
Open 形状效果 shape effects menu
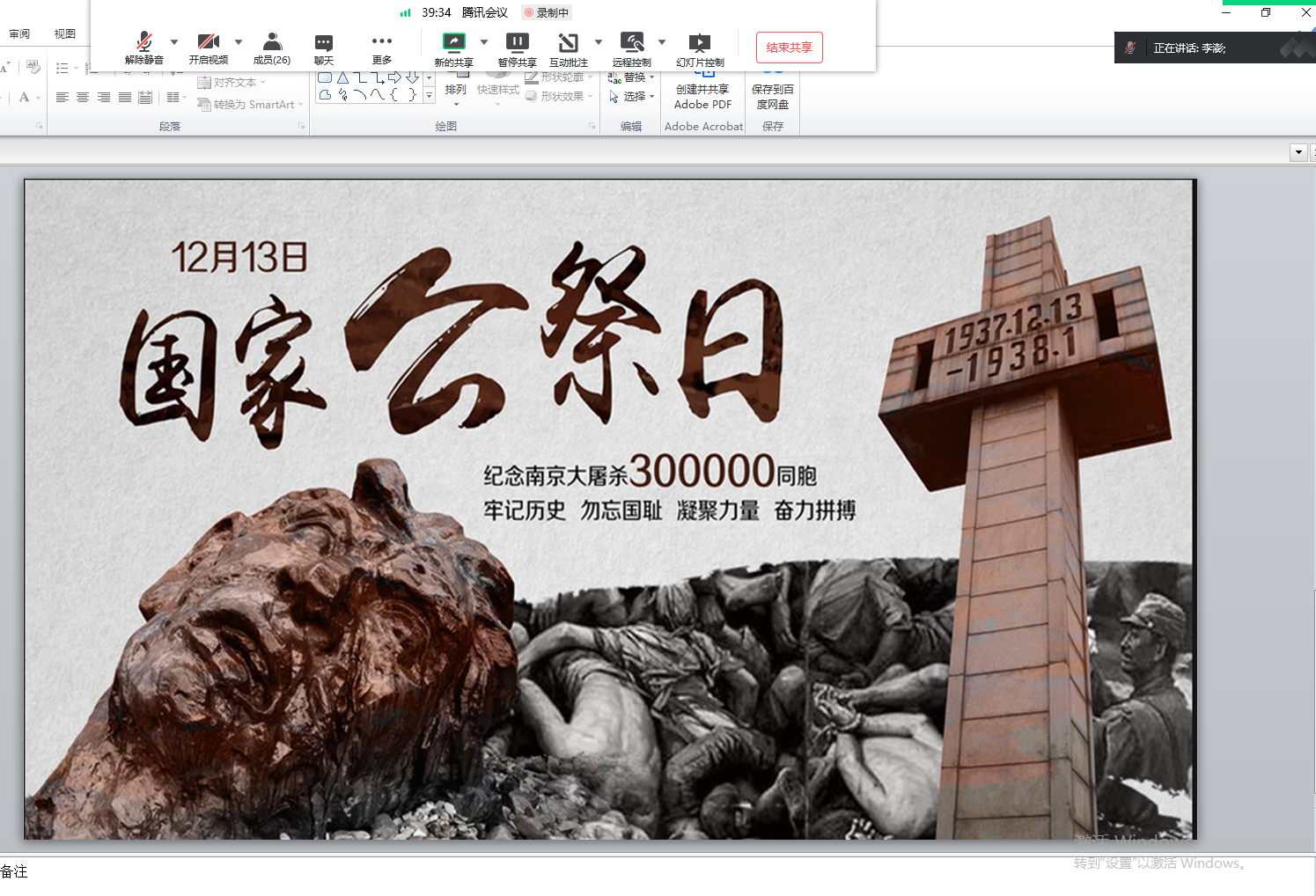point(559,97)
